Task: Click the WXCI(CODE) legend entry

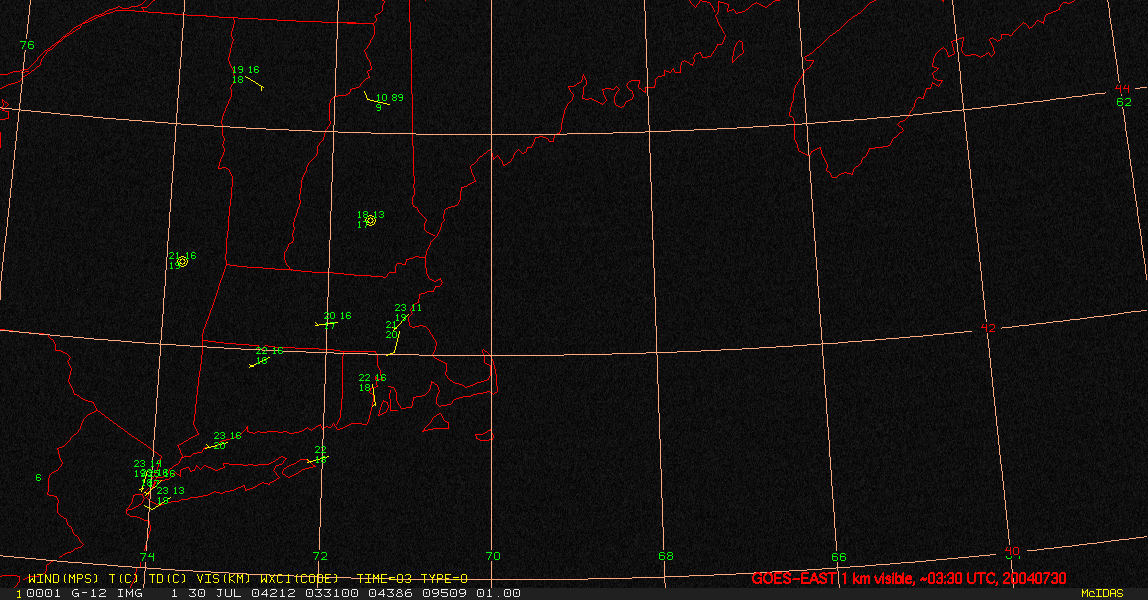Action: 299,579
